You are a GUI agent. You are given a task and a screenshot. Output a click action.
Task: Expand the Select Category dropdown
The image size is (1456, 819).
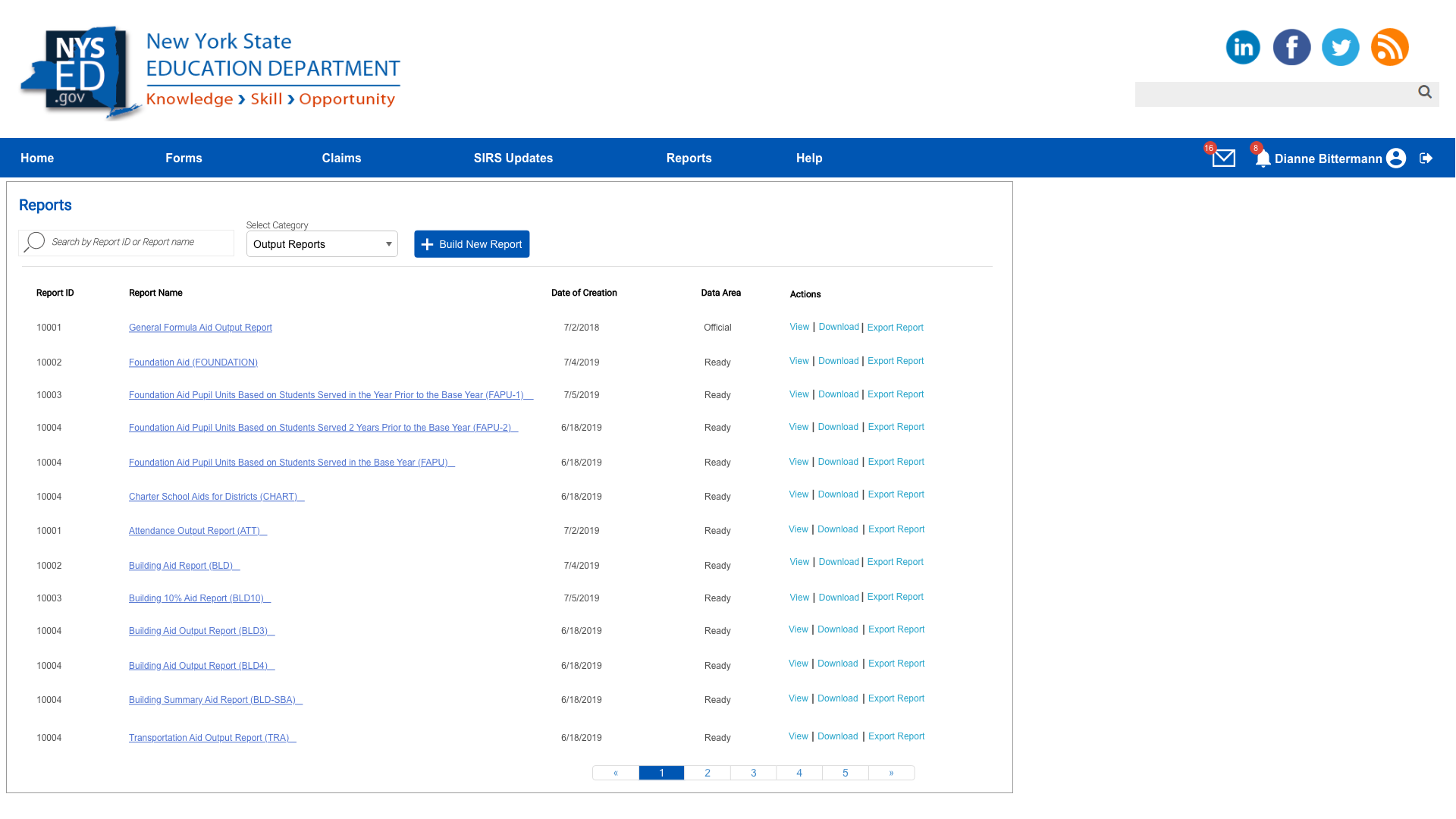click(322, 244)
